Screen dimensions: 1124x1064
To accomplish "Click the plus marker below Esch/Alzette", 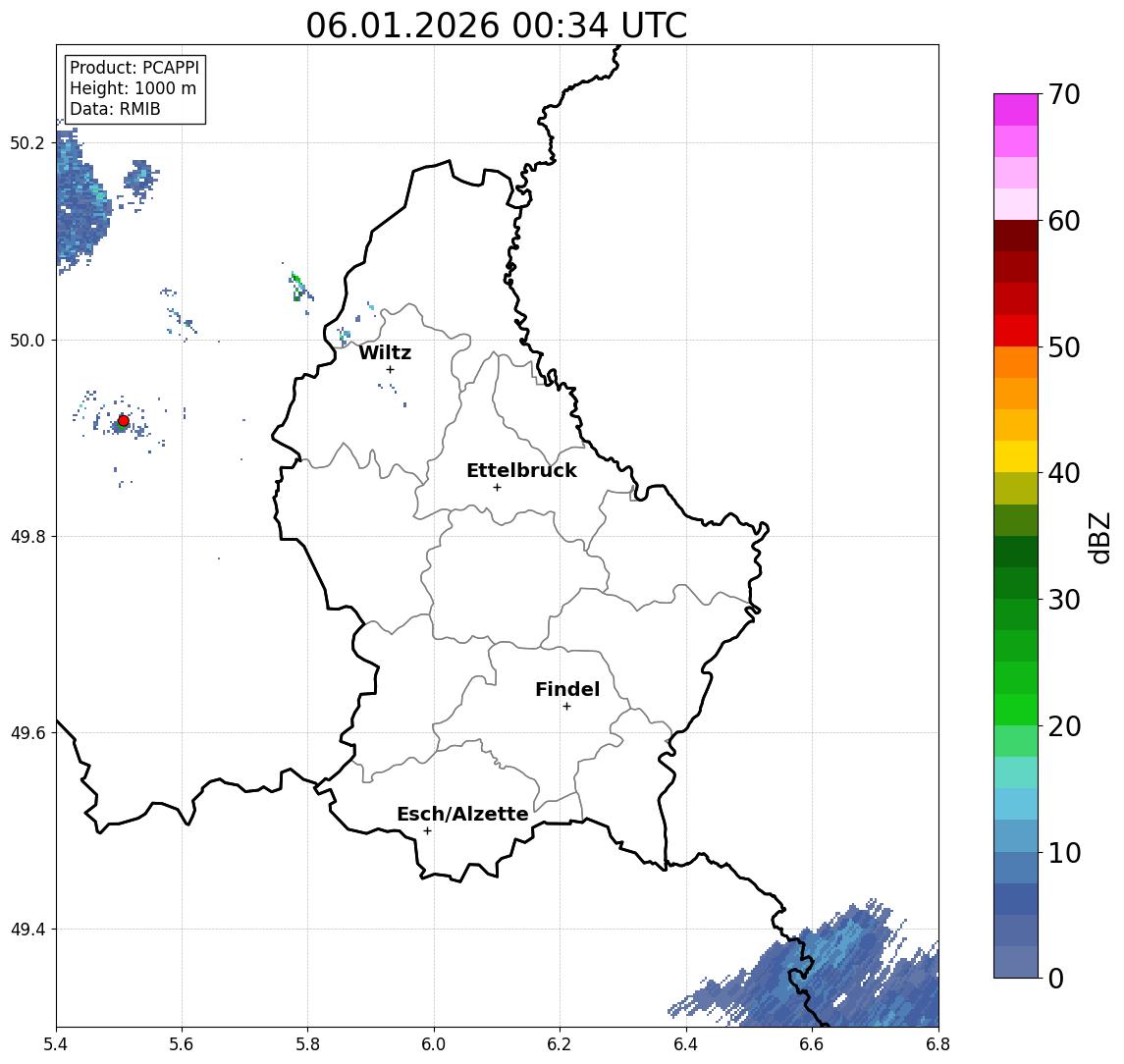I will 427,831.
